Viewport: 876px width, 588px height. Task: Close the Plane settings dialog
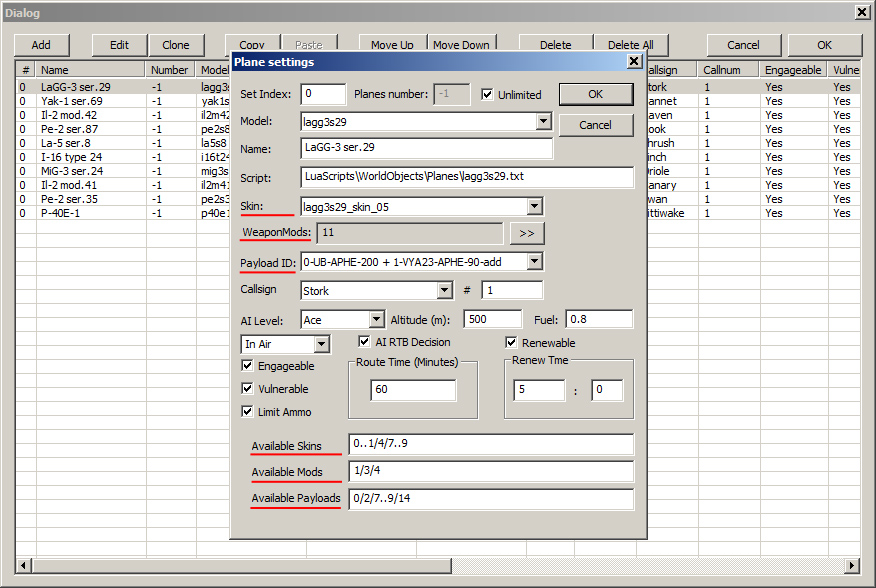coord(634,61)
